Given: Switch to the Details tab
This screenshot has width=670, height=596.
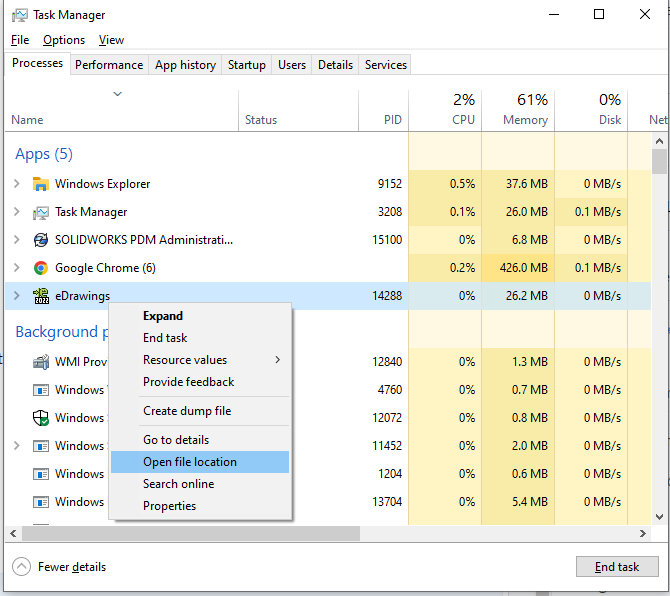Looking at the screenshot, I should click(x=335, y=65).
